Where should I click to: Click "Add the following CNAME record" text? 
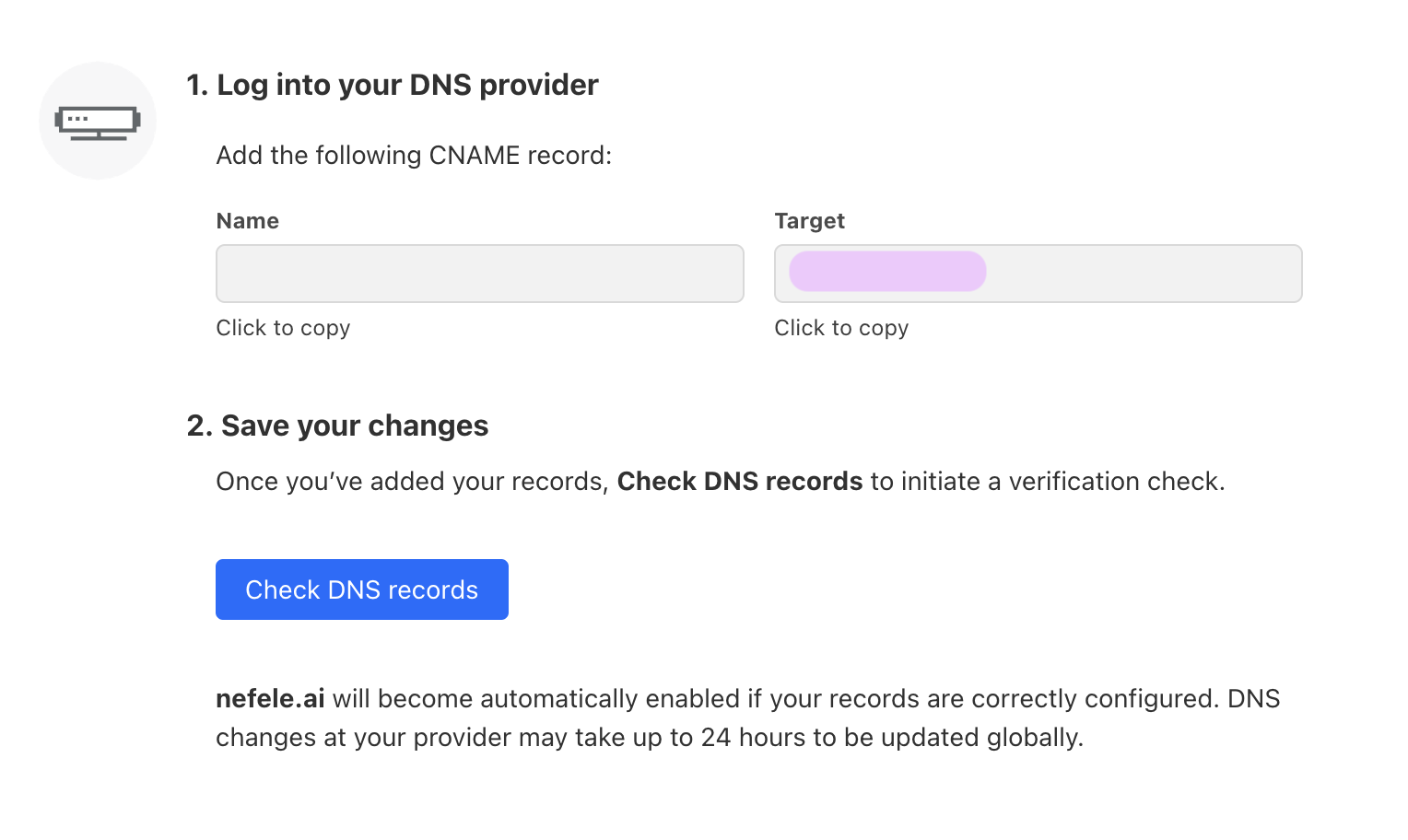414,156
